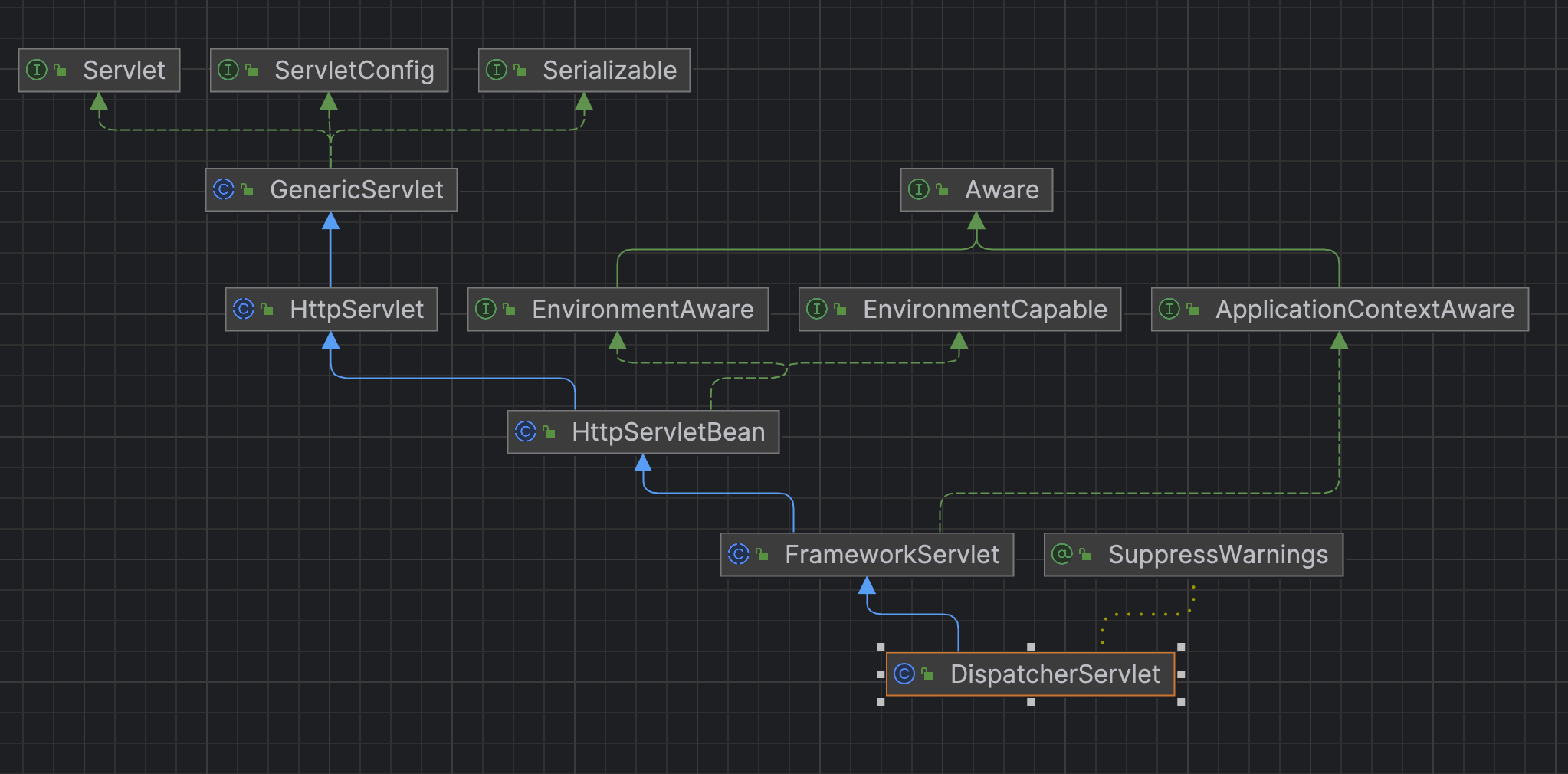Select the SuppressWarnings label text
1568x774 pixels.
[1218, 555]
